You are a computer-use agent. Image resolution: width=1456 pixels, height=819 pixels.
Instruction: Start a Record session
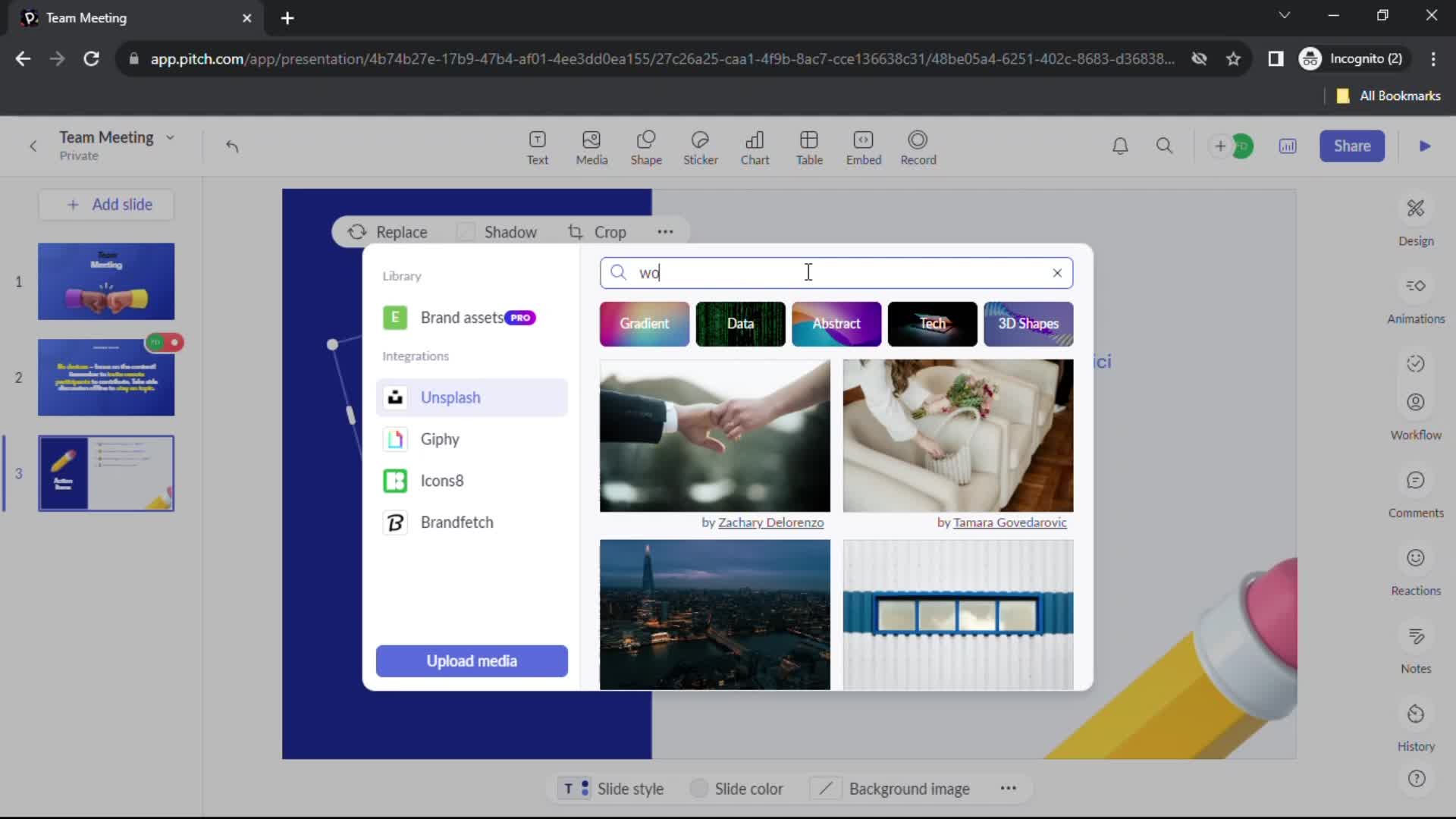click(x=918, y=148)
